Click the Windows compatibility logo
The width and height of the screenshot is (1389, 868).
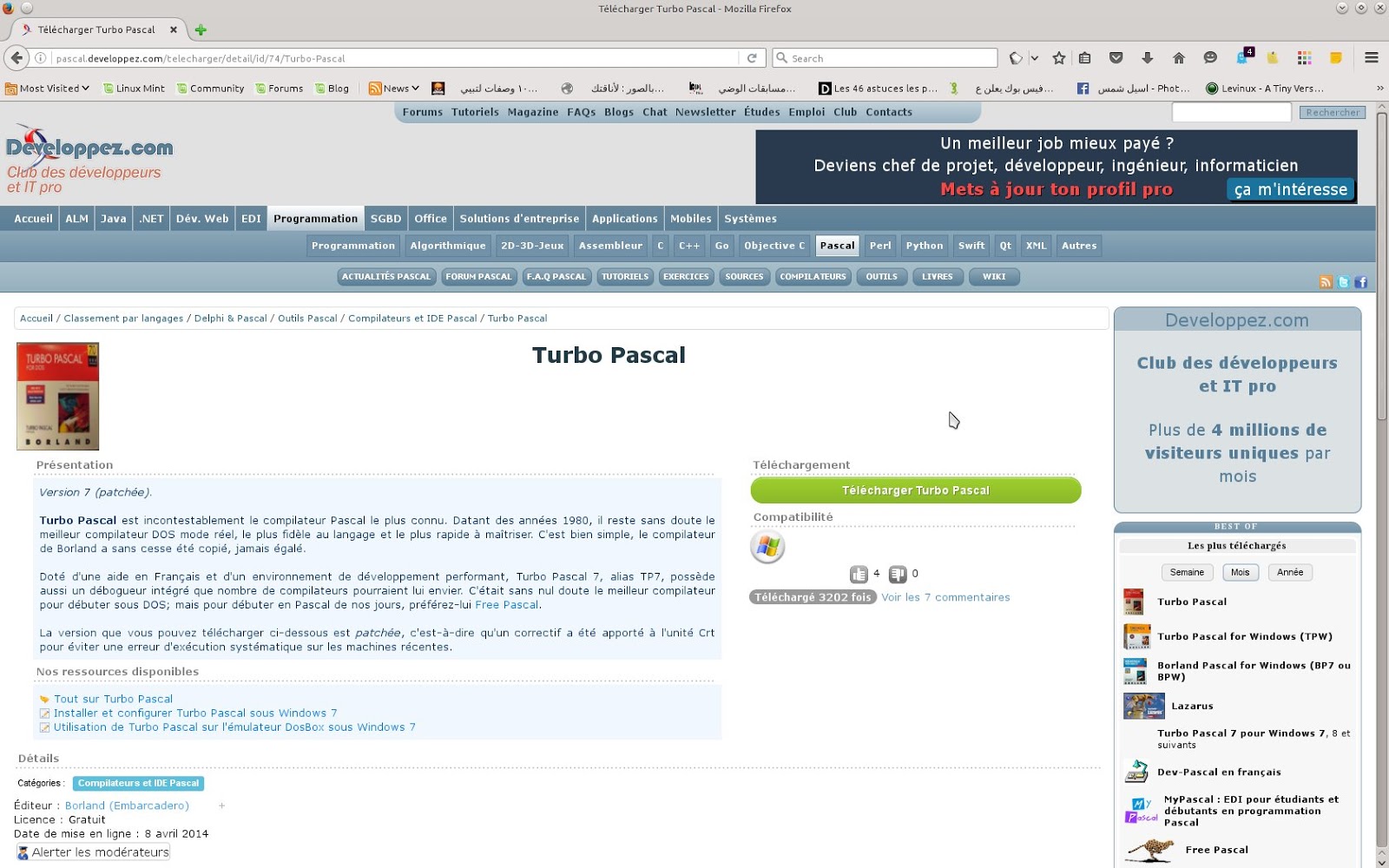click(x=767, y=547)
